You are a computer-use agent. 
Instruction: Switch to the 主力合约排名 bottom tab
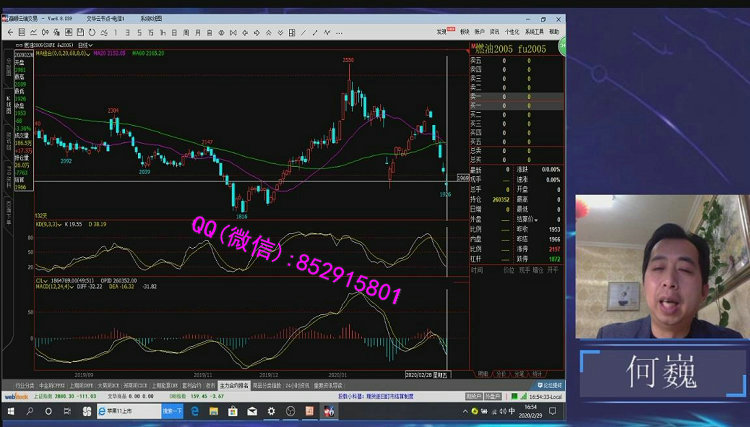pyautogui.click(x=229, y=384)
